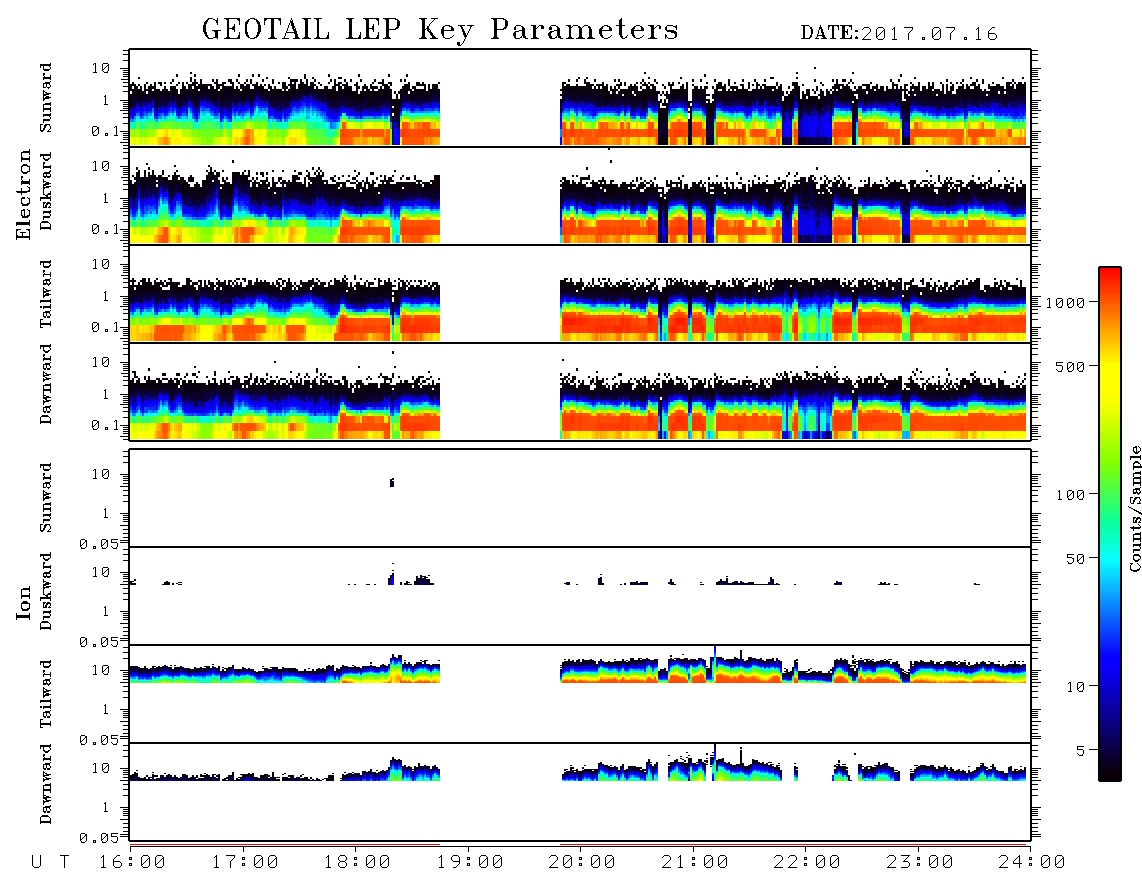Click the '19:00' time tick label
The image size is (1142, 880).
470,863
